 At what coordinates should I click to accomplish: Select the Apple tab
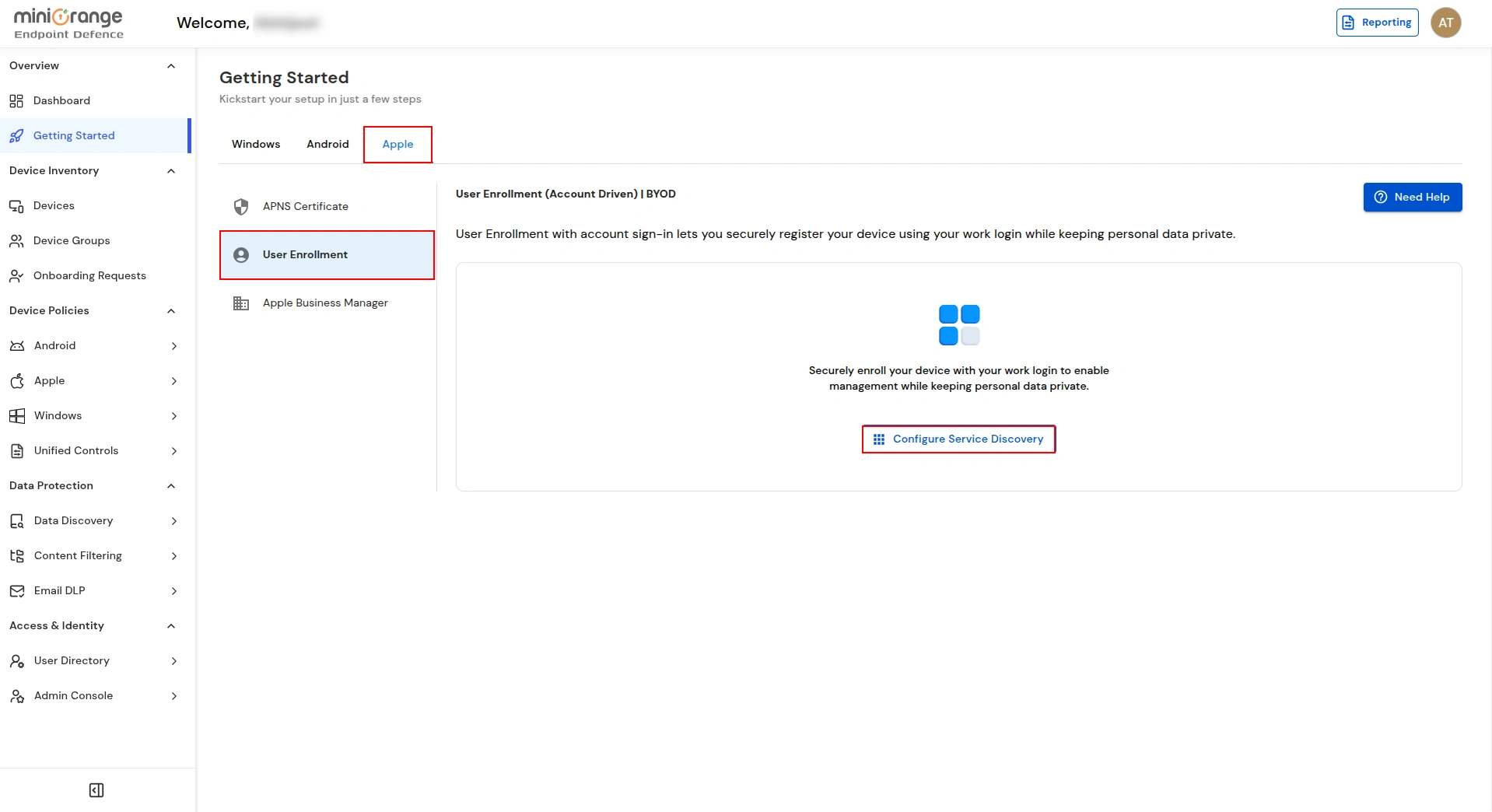(398, 144)
